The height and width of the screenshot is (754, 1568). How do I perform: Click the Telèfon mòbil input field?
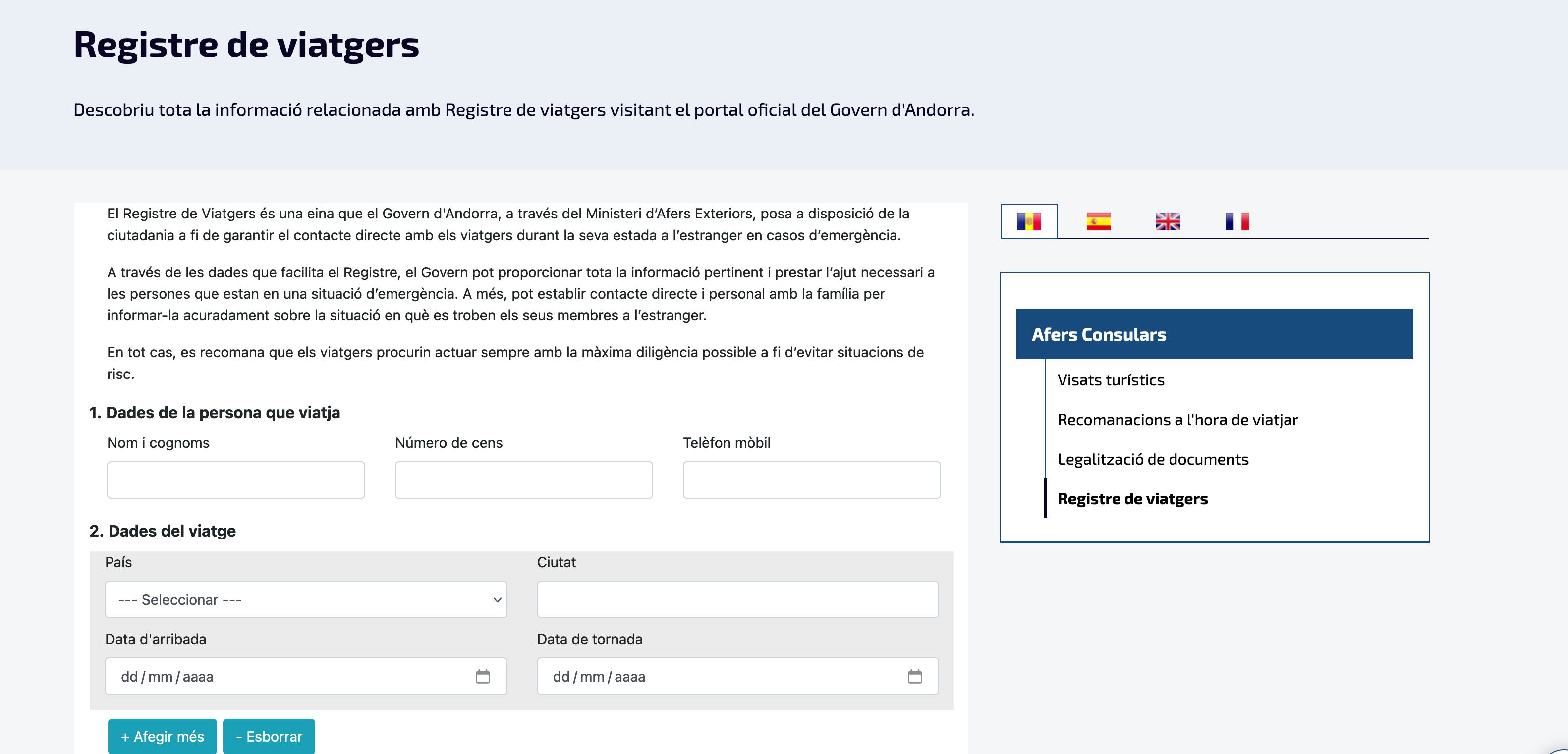812,480
